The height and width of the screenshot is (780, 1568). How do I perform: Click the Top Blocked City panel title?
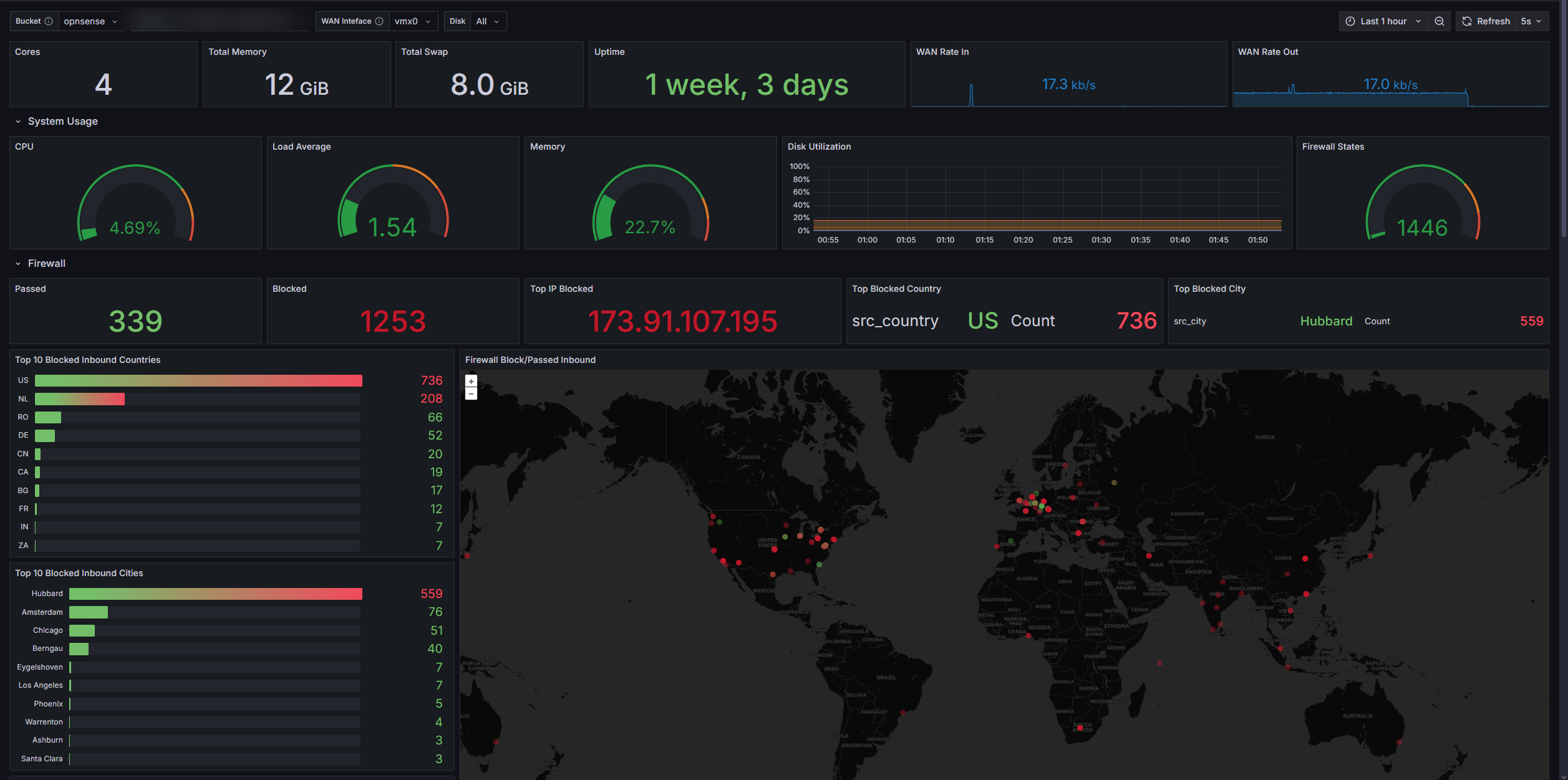coord(1210,289)
